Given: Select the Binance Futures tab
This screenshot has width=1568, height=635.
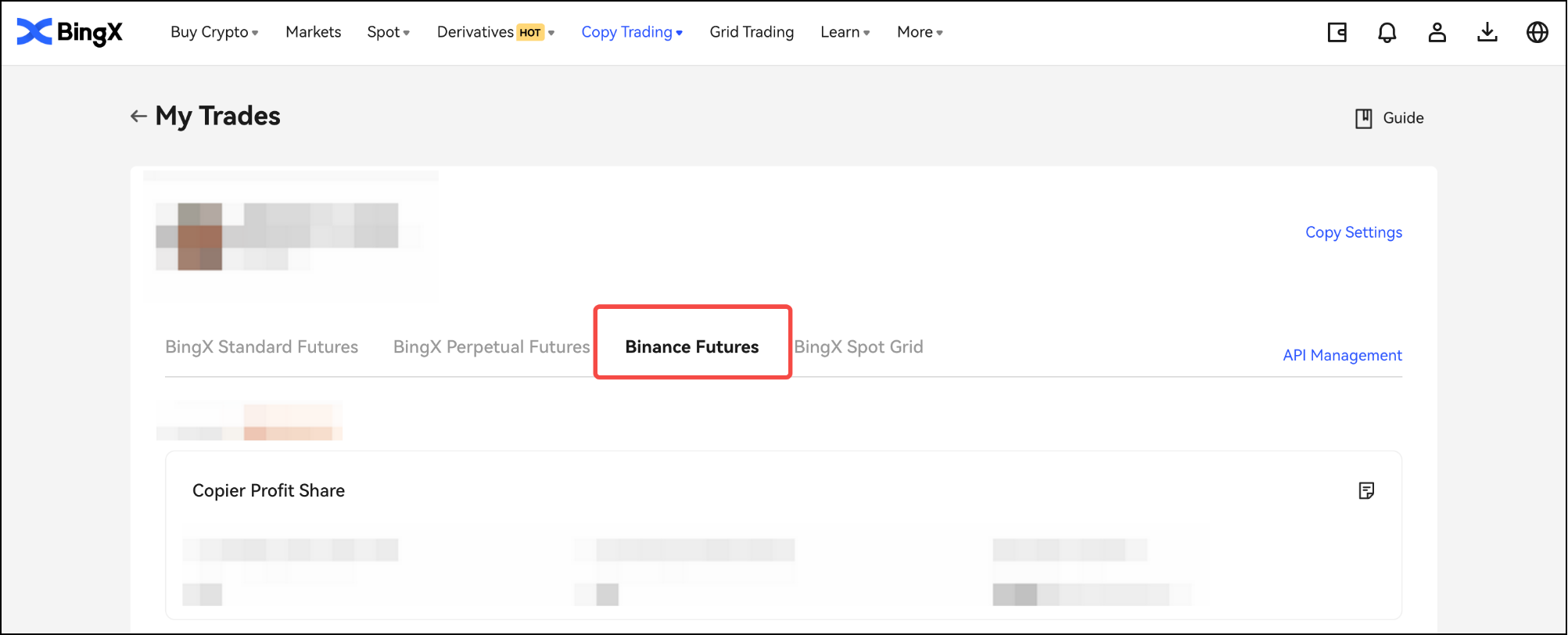Looking at the screenshot, I should tap(692, 346).
